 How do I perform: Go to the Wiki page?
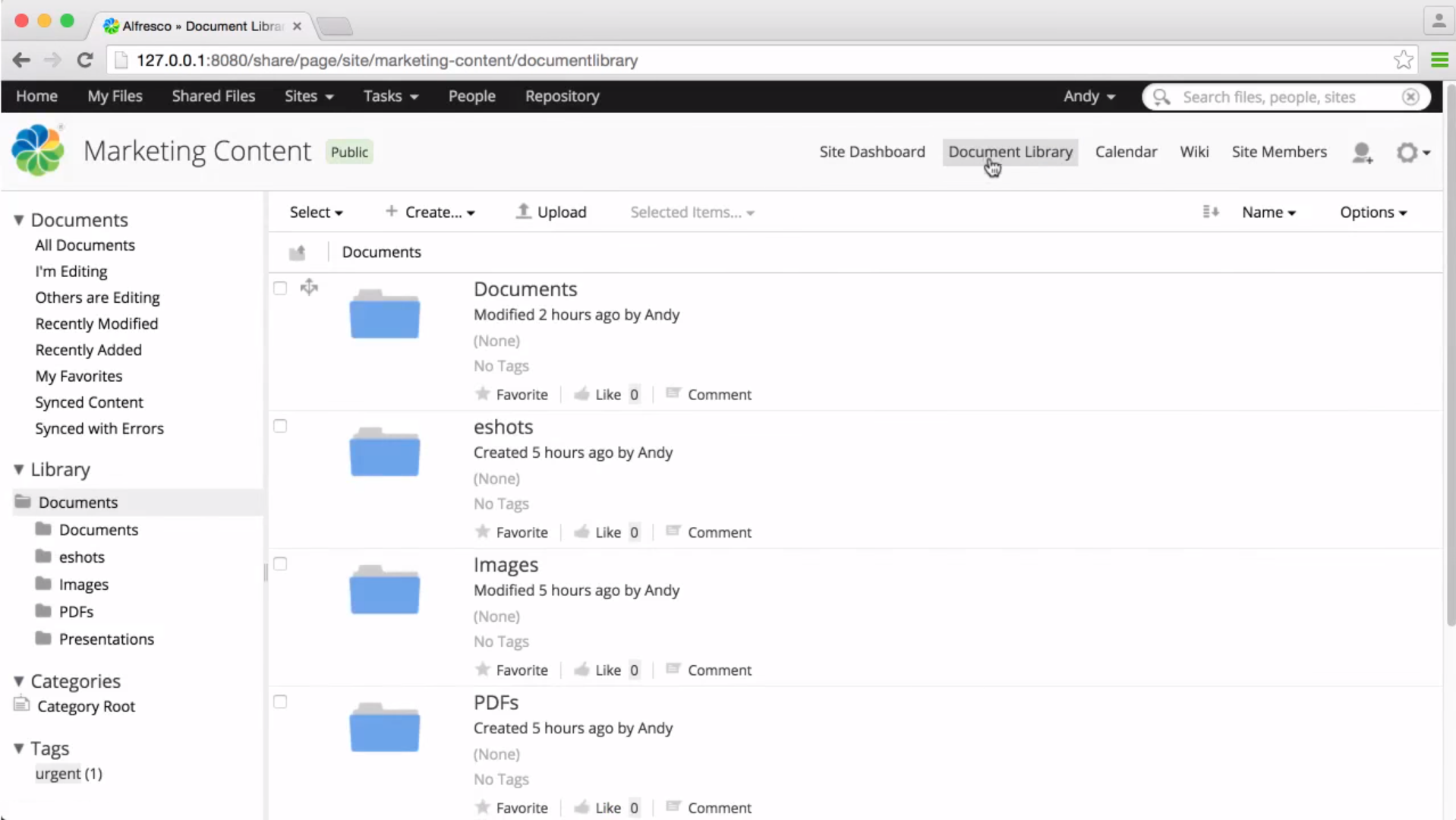pos(1193,152)
